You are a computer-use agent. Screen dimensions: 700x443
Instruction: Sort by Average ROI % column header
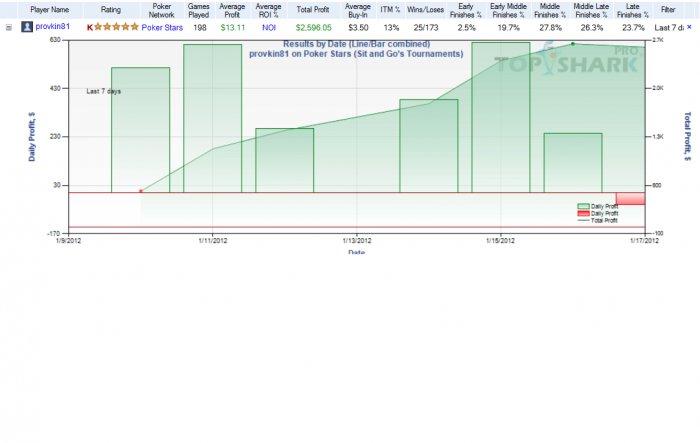coord(268,10)
